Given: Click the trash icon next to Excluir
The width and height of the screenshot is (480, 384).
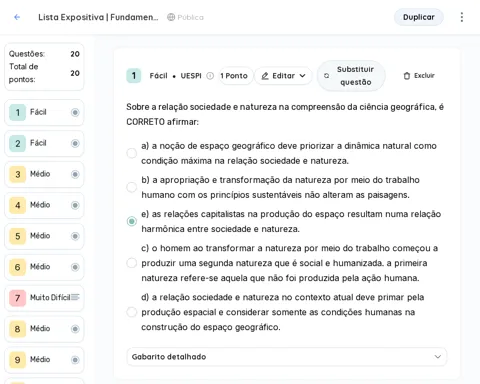Looking at the screenshot, I should 407,76.
